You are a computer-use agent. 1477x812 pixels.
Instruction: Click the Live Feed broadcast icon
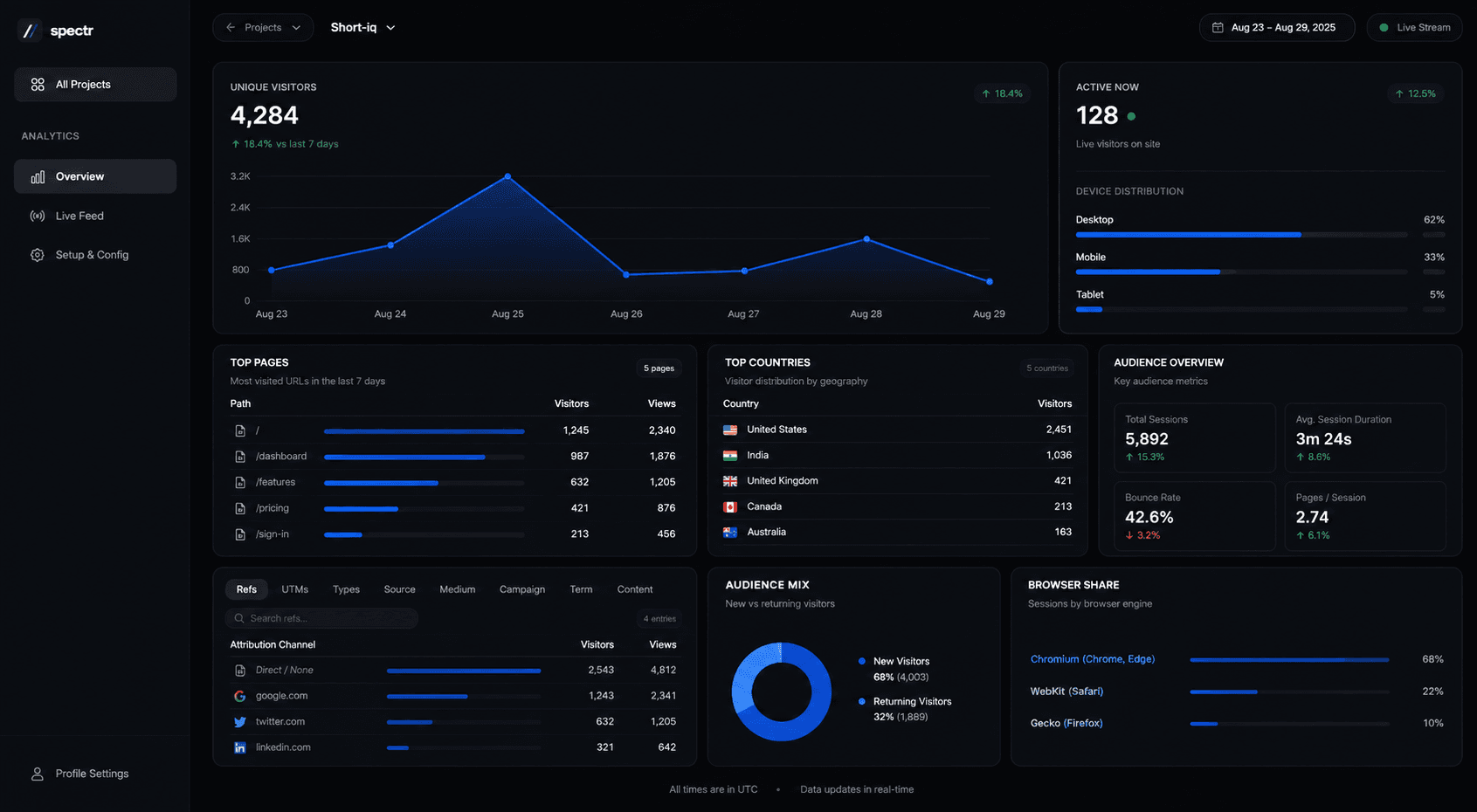point(38,216)
